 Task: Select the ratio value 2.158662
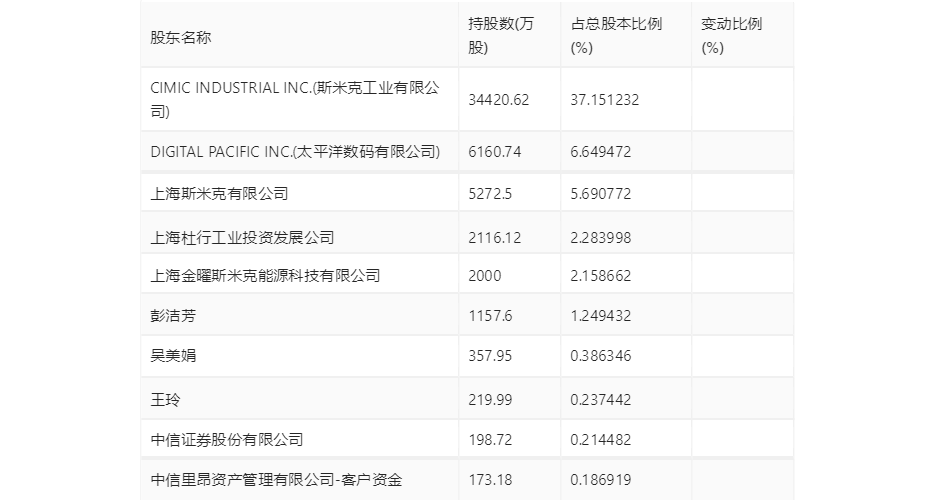[x=600, y=275]
